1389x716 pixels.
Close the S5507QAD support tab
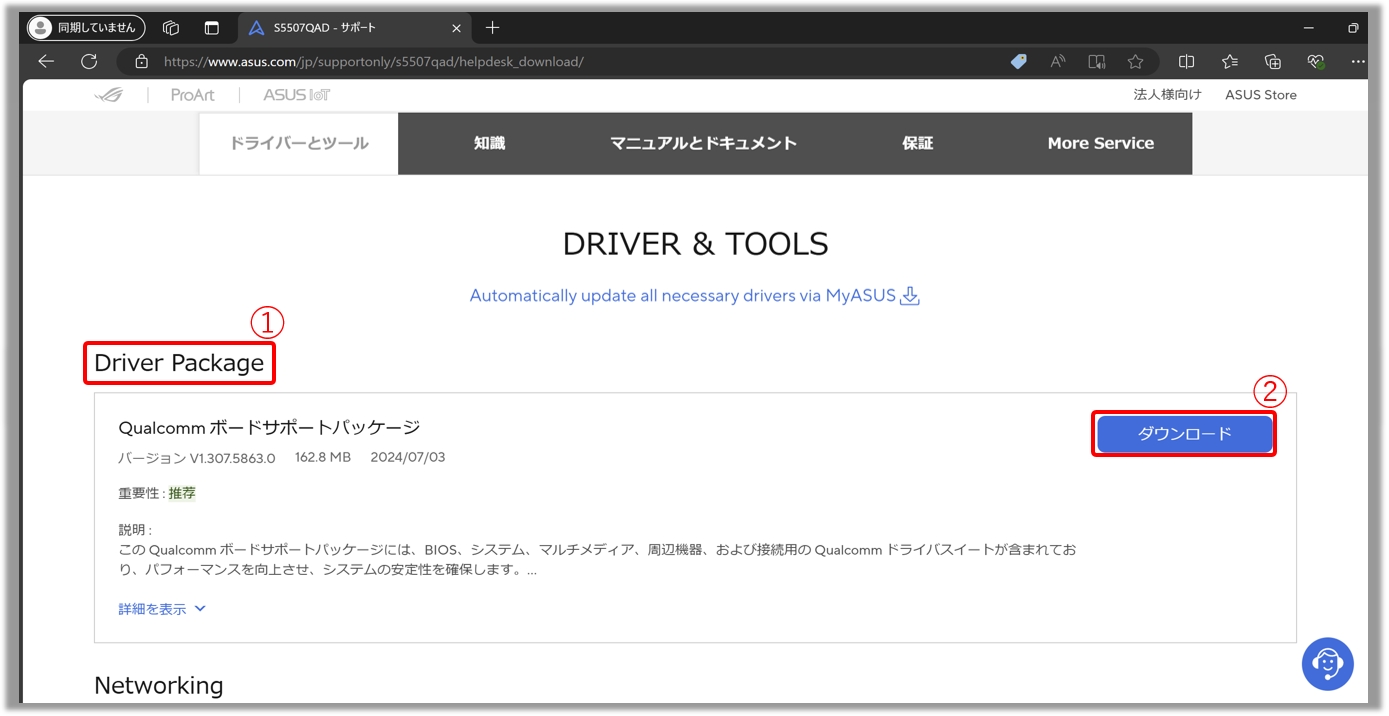click(456, 28)
